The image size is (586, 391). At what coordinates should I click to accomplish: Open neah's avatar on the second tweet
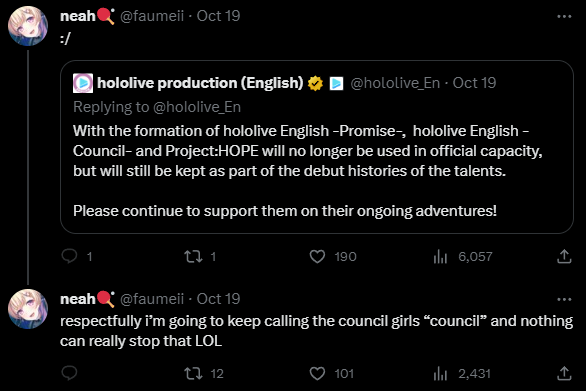28,309
